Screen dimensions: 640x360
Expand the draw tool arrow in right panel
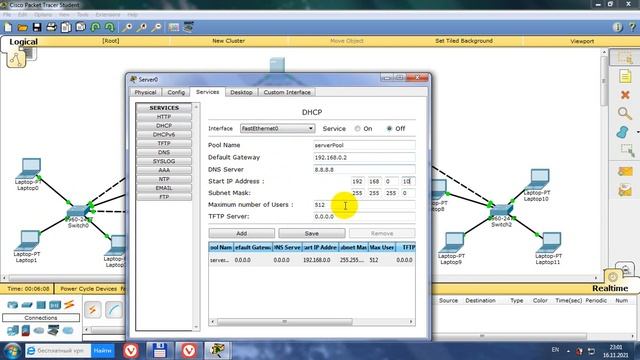[638, 132]
